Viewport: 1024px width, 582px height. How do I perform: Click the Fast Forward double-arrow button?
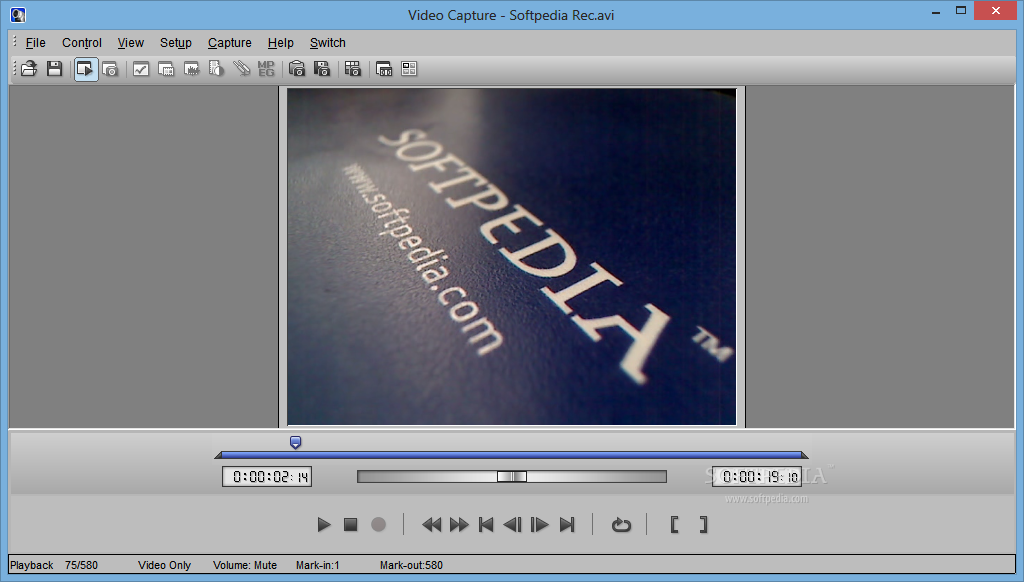pyautogui.click(x=459, y=525)
